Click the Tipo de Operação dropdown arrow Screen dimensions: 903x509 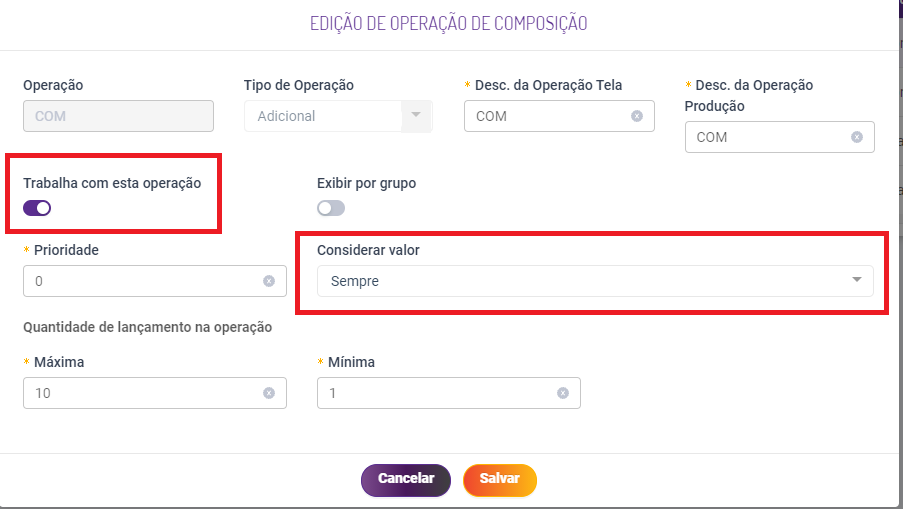tap(416, 116)
